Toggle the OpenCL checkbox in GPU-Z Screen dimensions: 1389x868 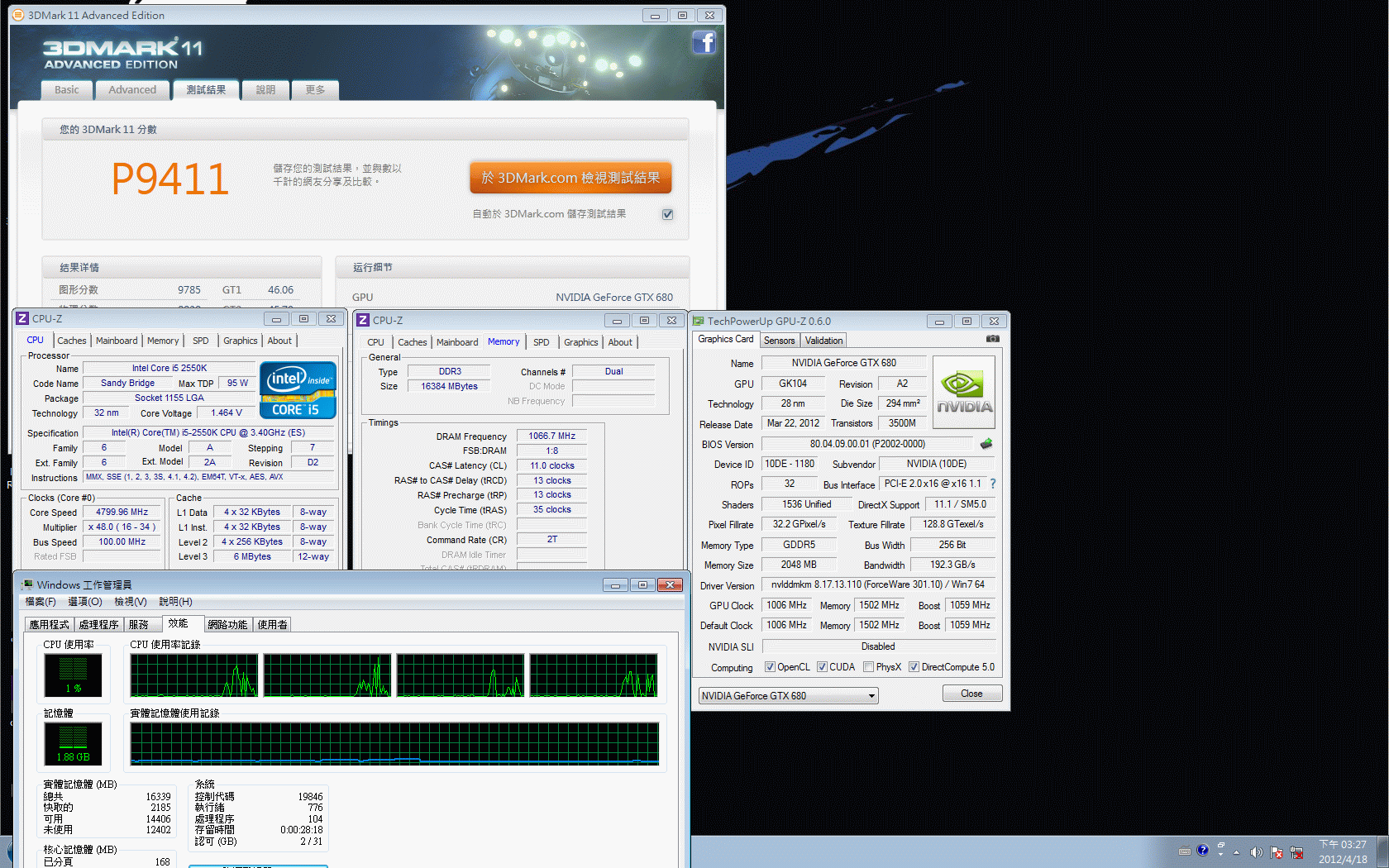click(770, 667)
